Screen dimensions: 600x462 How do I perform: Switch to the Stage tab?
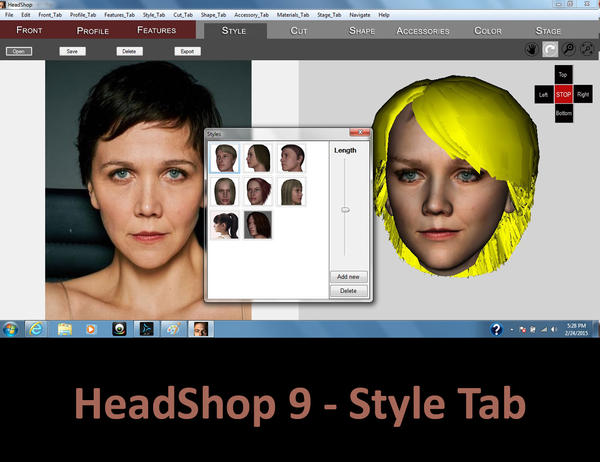pyautogui.click(x=548, y=31)
